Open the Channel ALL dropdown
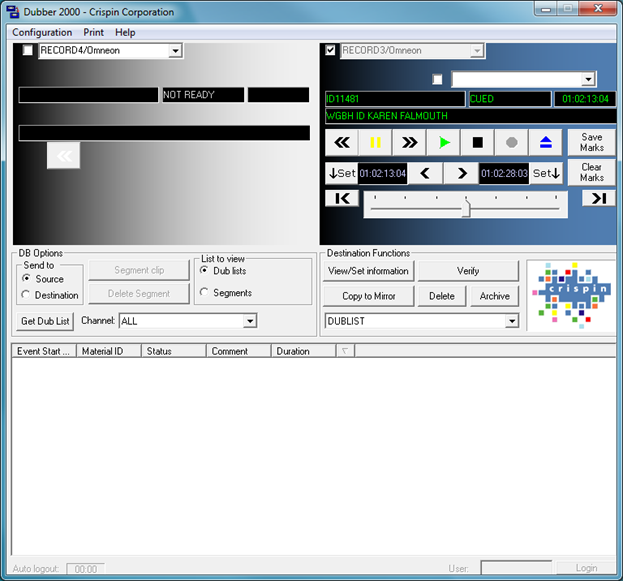Viewport: 623px width, 581px height. pyautogui.click(x=250, y=321)
